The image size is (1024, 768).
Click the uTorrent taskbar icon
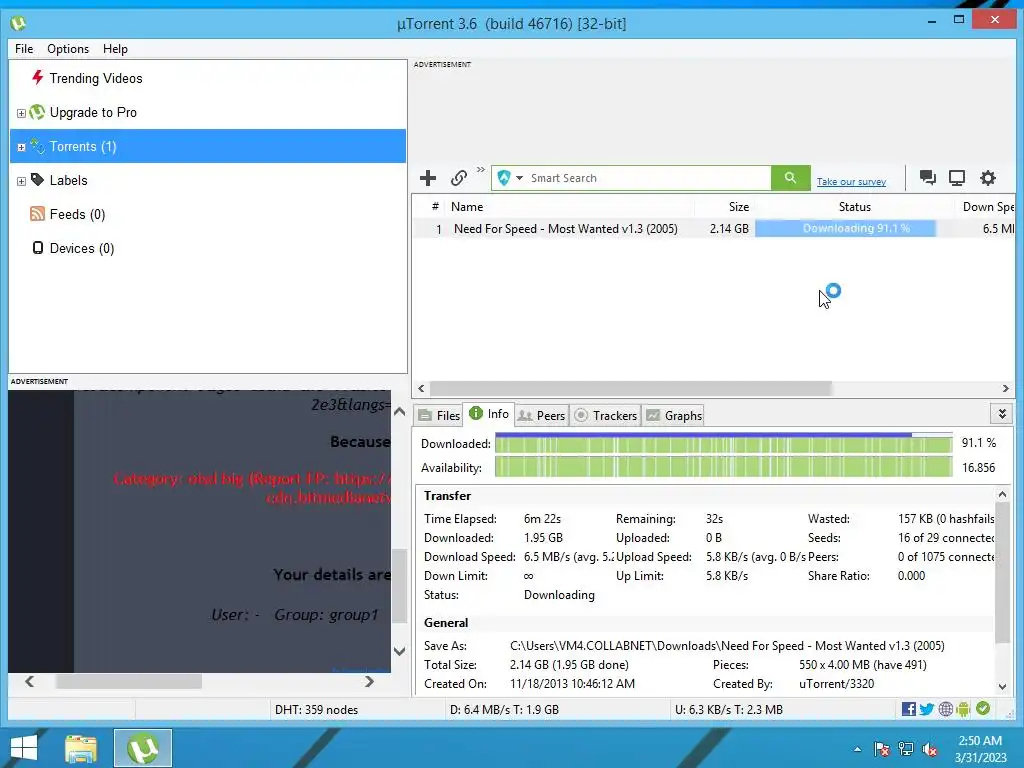point(143,748)
